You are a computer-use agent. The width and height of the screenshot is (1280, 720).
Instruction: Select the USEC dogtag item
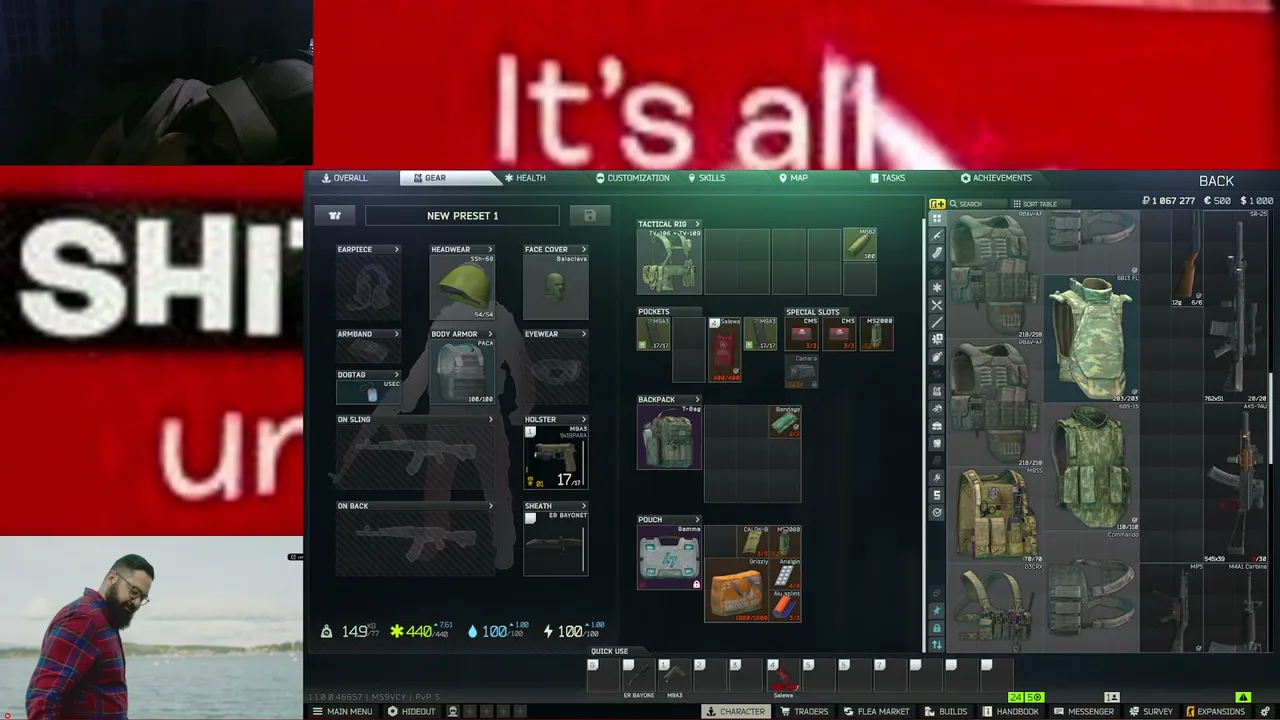(x=368, y=390)
